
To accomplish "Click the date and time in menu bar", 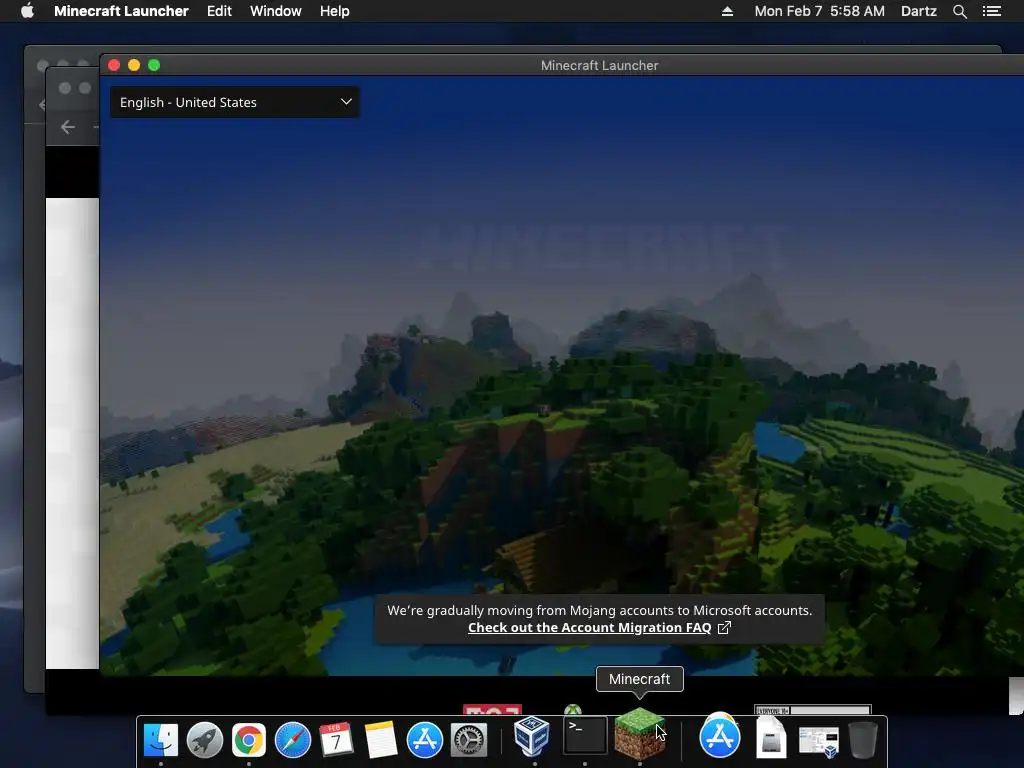I will (819, 11).
